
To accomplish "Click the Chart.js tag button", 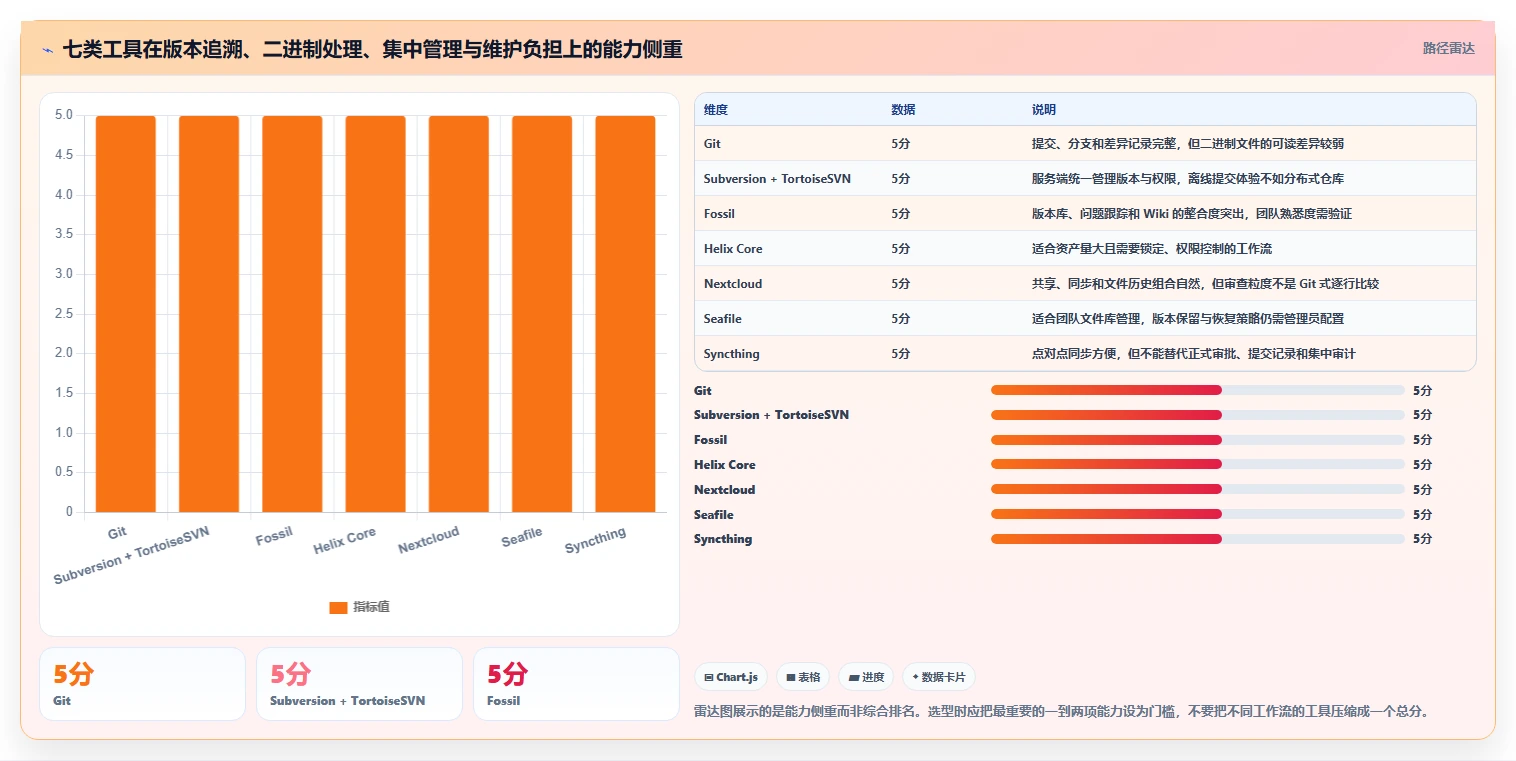I will [731, 677].
